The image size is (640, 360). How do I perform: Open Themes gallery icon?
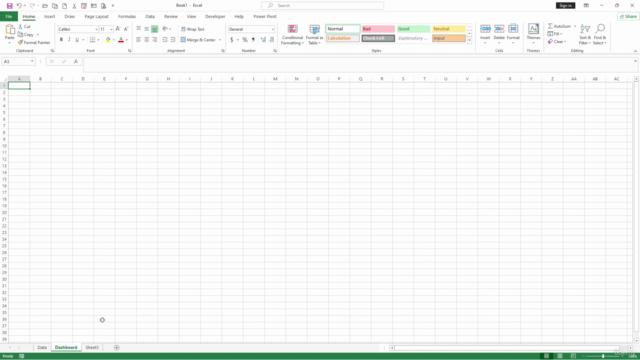(x=533, y=29)
